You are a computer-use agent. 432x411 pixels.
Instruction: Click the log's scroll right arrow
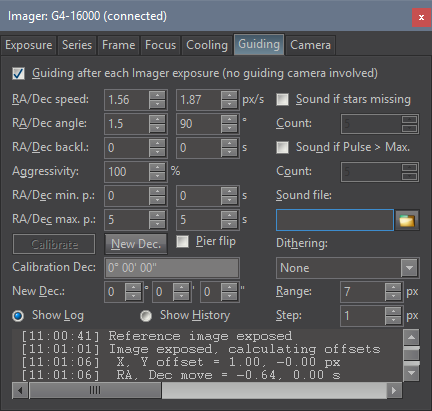point(394,390)
